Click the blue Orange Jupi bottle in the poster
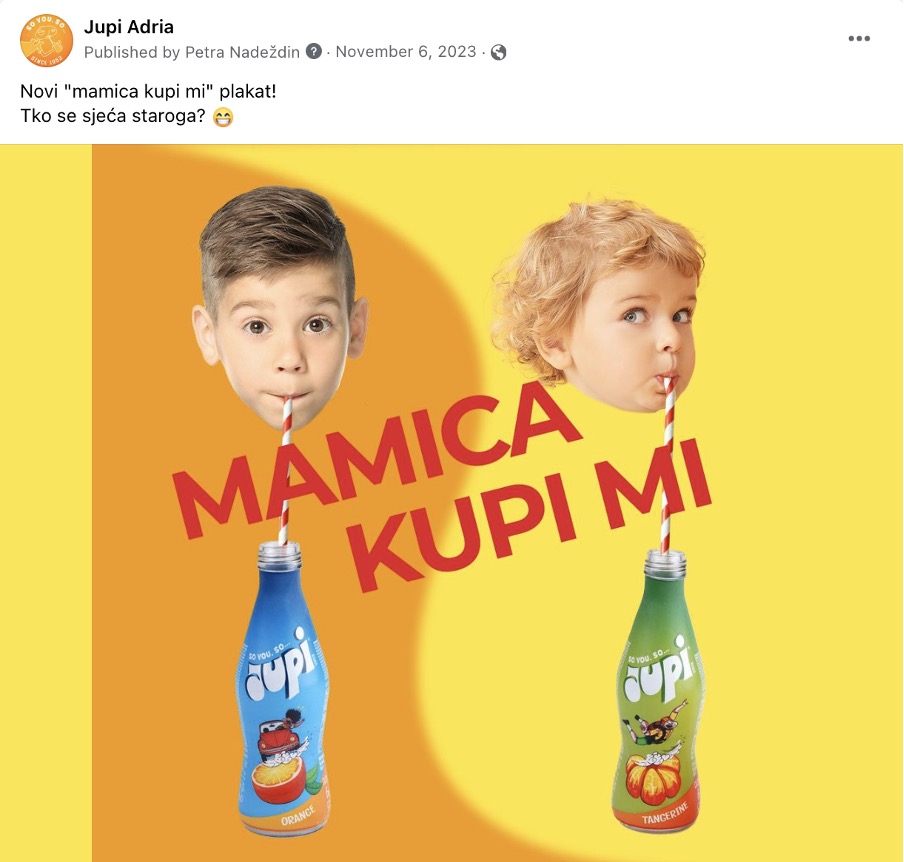The height and width of the screenshot is (862, 904). click(282, 689)
